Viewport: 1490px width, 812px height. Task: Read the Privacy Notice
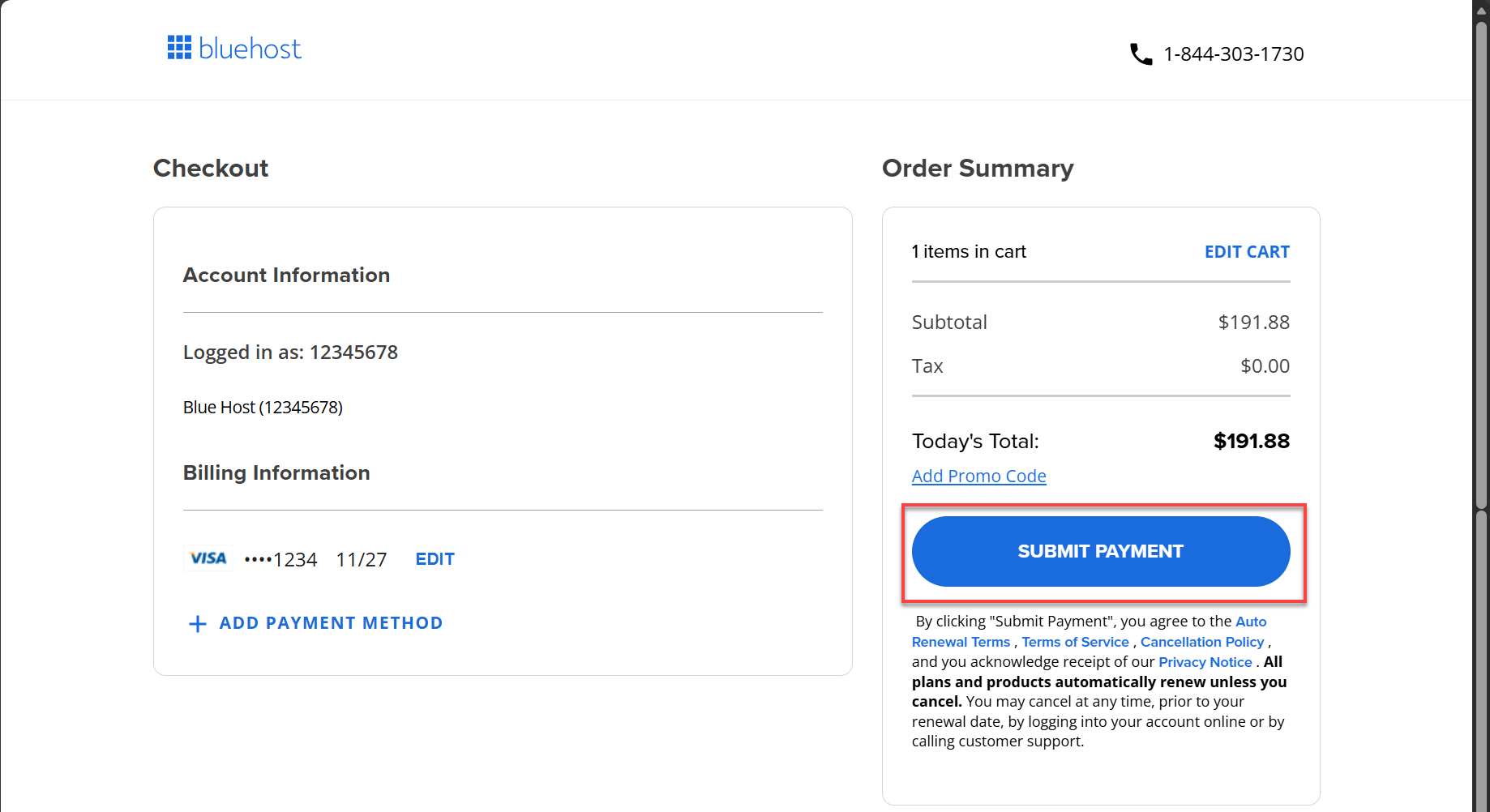[x=1205, y=661]
